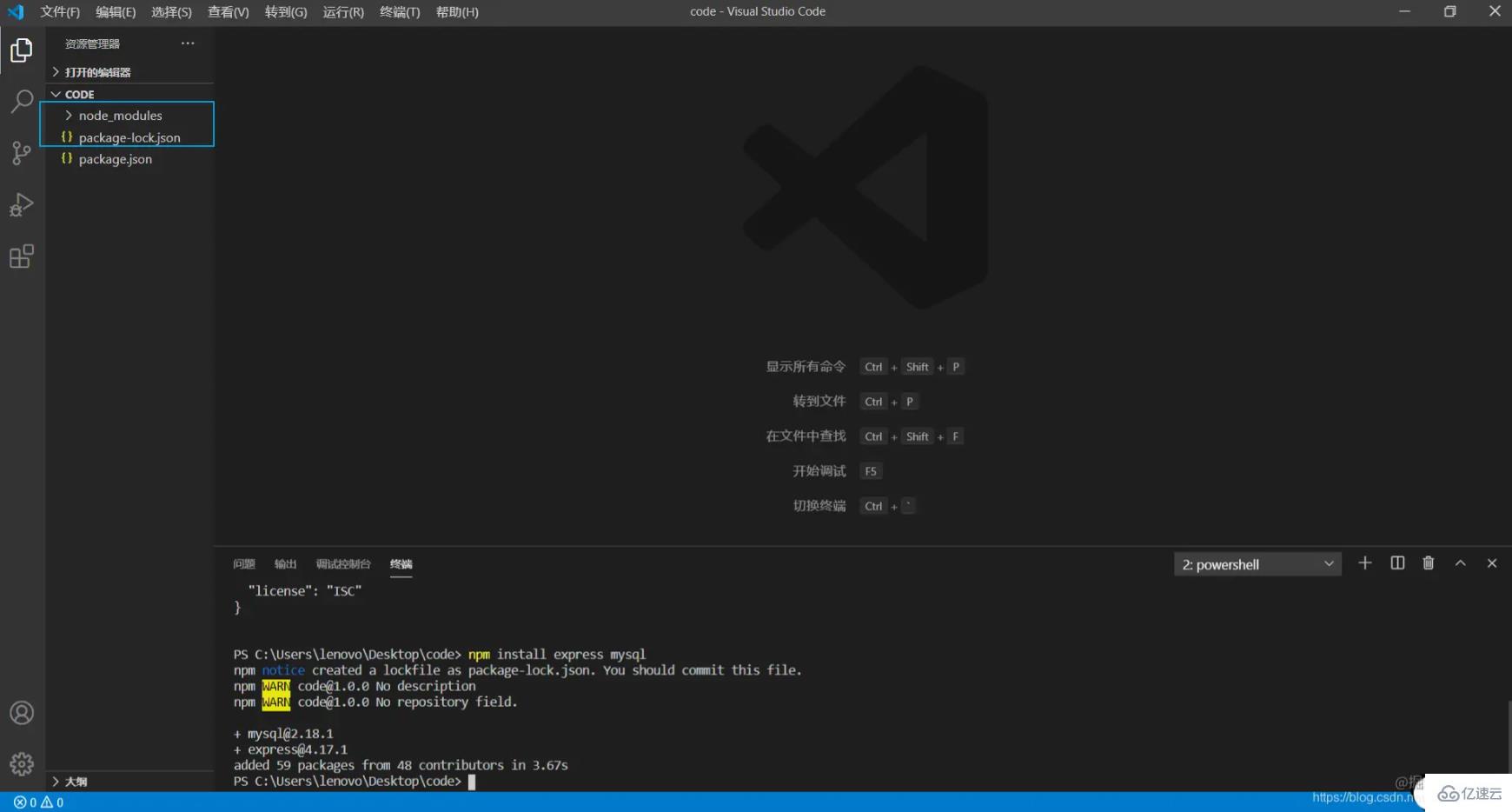
Task: Open the Accounts menu icon
Action: 22,713
